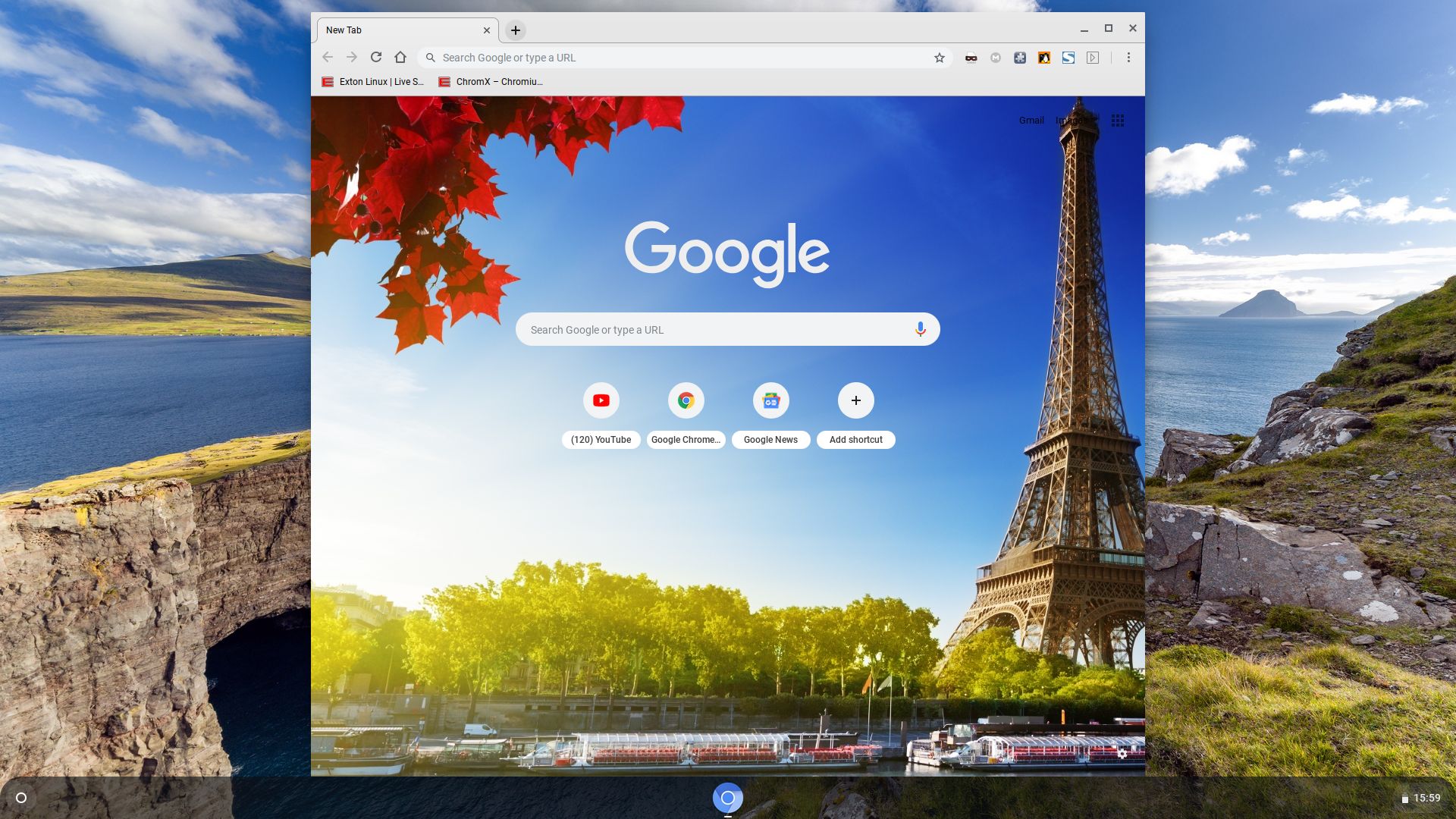Click the Google voice search microphone icon
The image size is (1456, 819).
[x=918, y=328]
